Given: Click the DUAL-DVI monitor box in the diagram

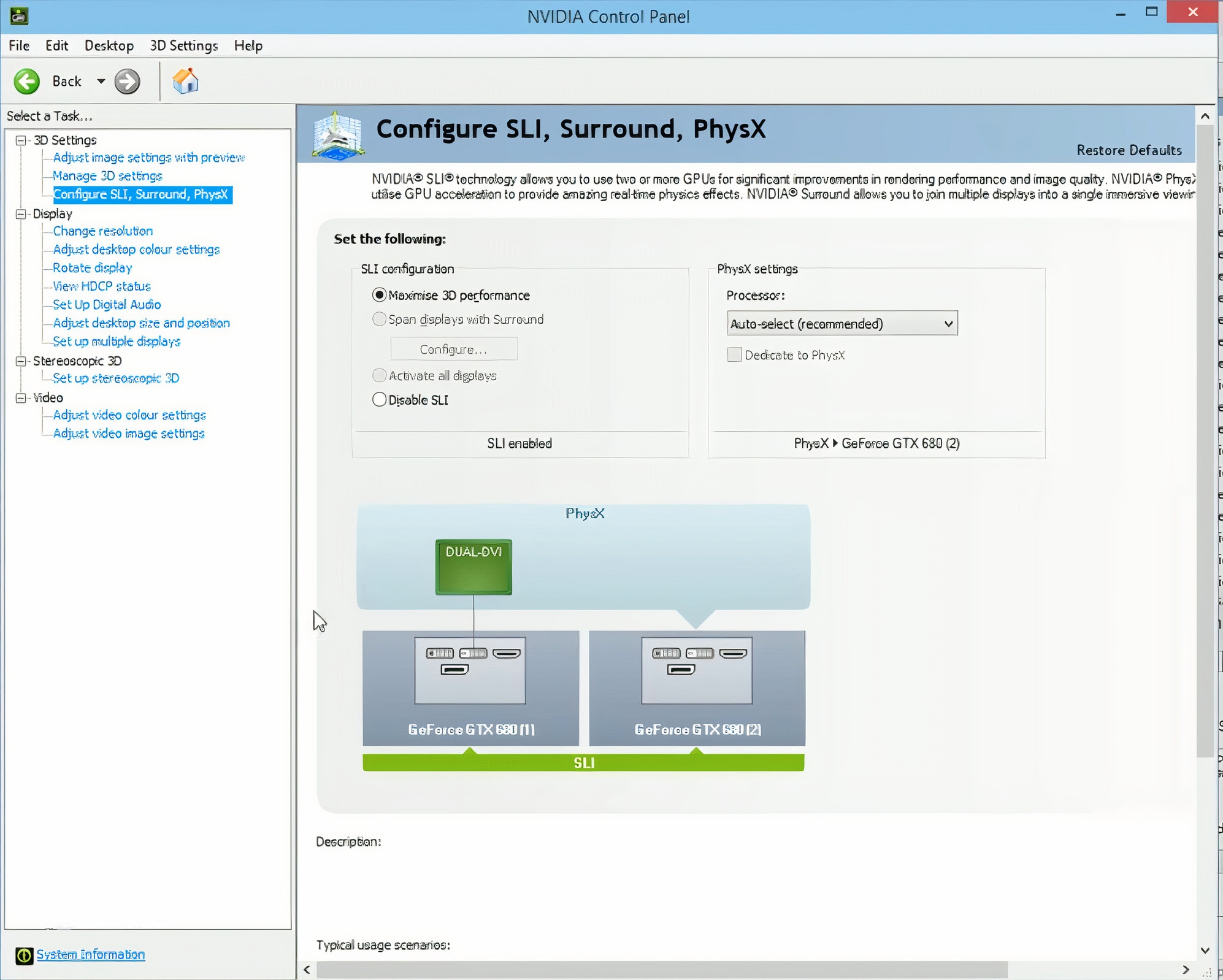Looking at the screenshot, I should point(473,567).
